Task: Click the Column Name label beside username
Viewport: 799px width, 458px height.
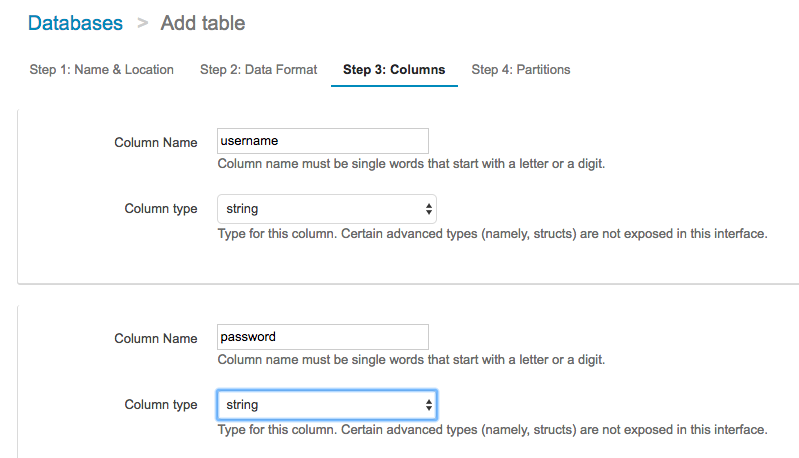Action: (155, 143)
